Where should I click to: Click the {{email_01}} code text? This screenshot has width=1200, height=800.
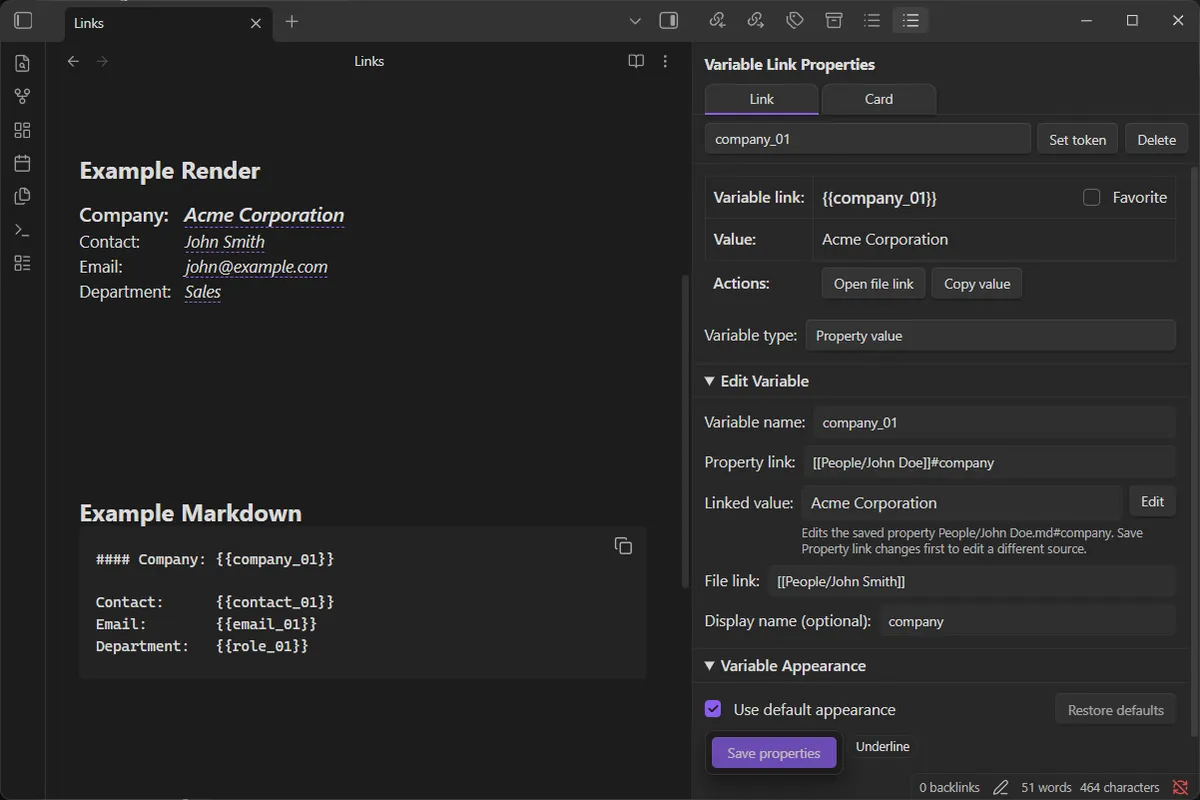click(266, 624)
